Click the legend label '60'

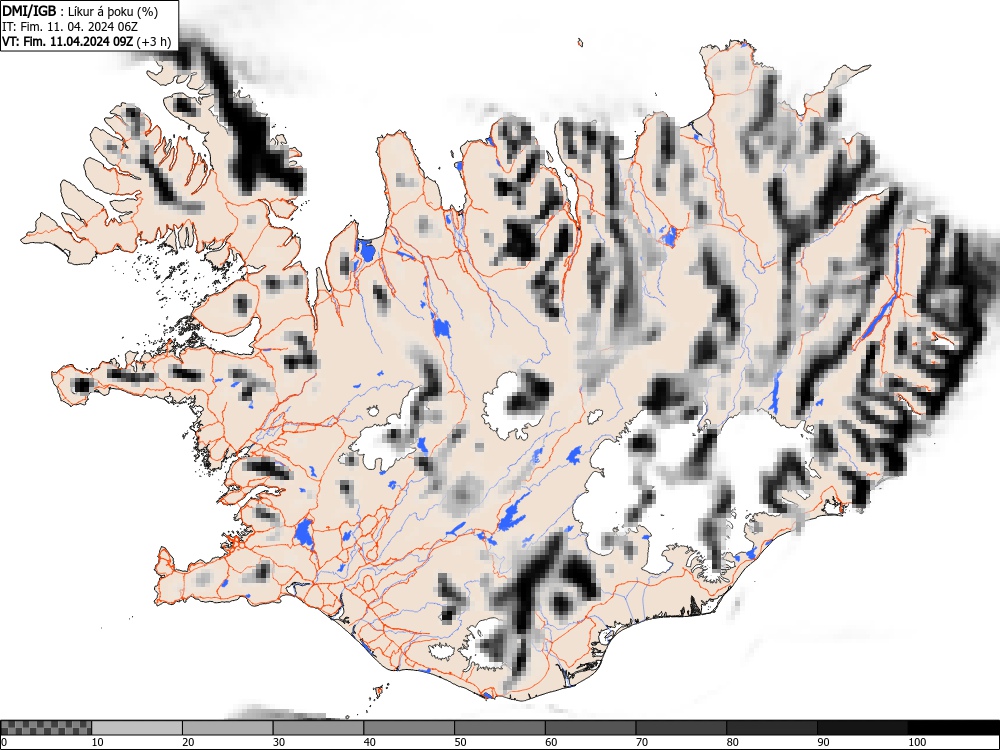pyautogui.click(x=551, y=742)
